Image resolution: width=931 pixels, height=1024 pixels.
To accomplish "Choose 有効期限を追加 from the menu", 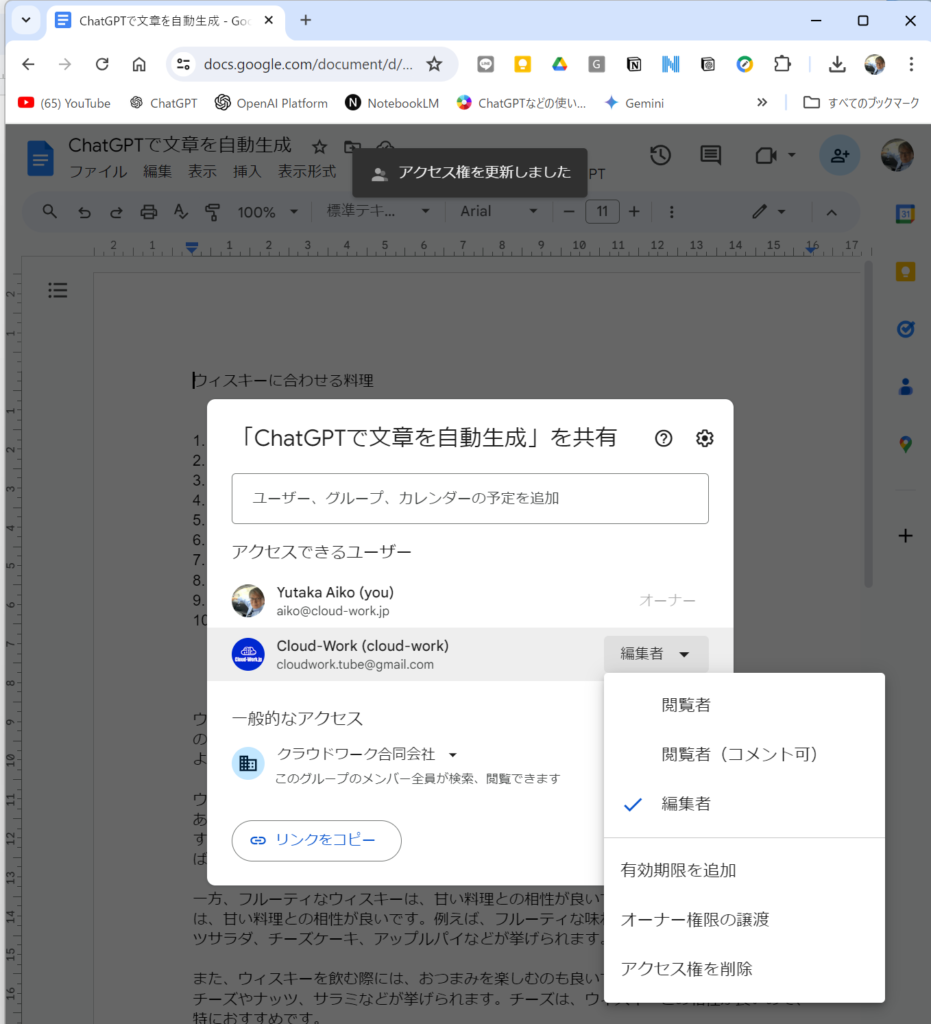I will 678,870.
